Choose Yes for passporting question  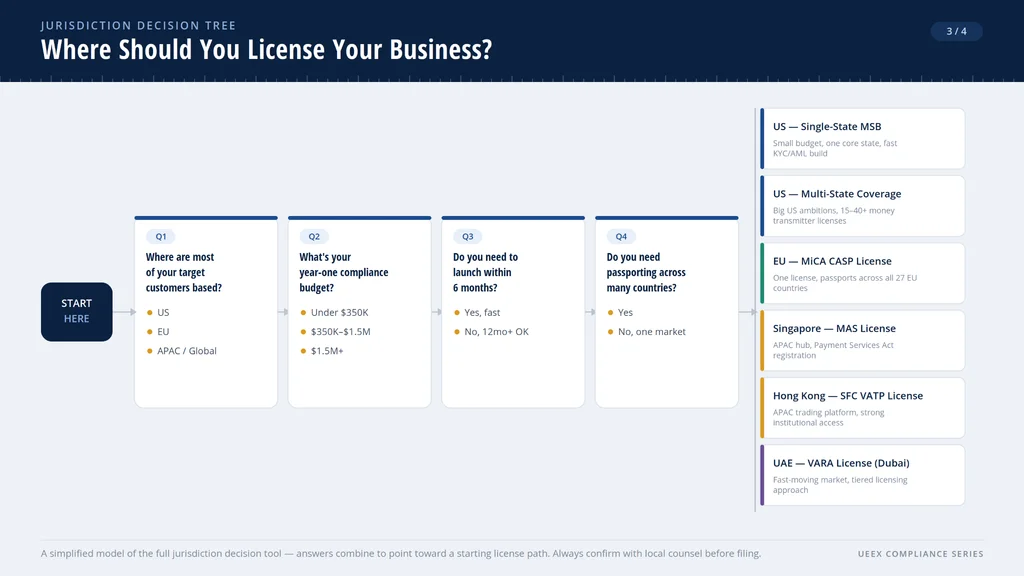[620, 312]
